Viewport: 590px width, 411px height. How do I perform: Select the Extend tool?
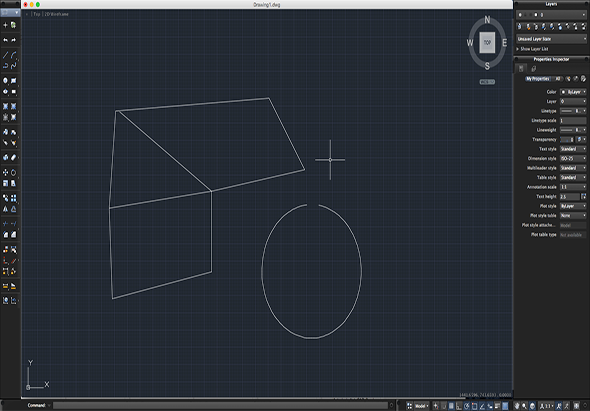[14, 224]
